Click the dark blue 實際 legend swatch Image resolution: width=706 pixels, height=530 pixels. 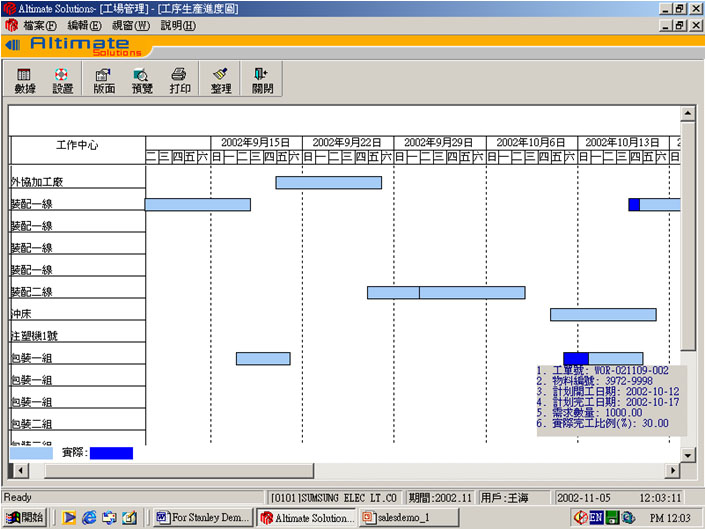[x=110, y=453]
